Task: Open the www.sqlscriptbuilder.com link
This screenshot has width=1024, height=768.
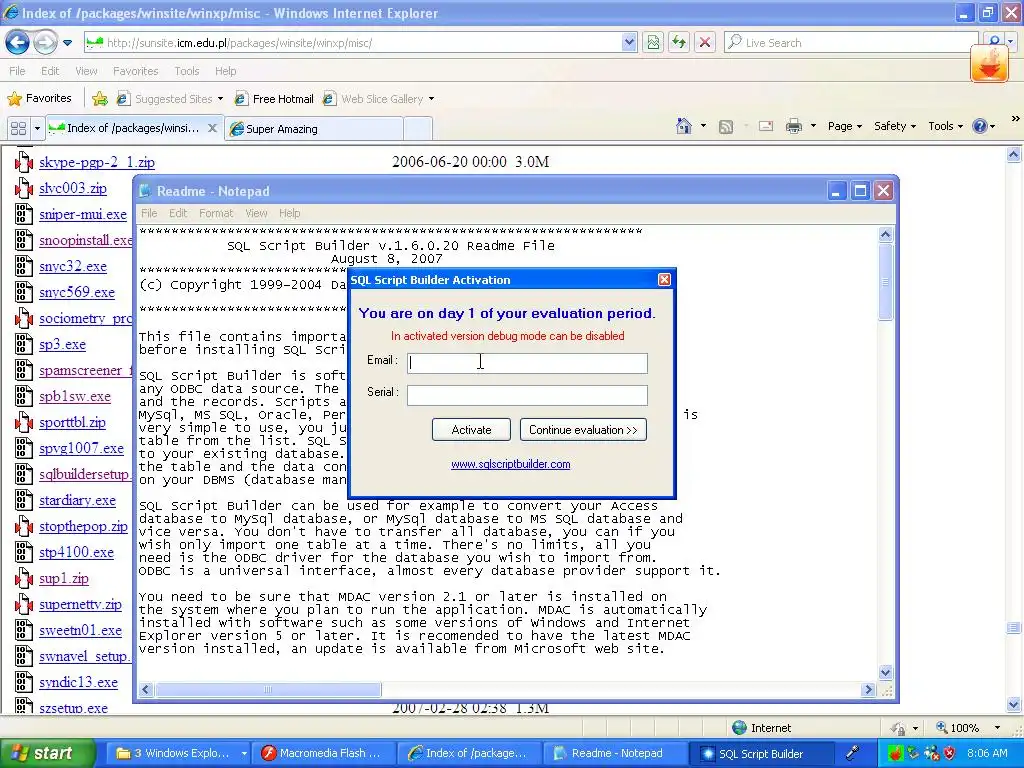Action: pyautogui.click(x=511, y=464)
